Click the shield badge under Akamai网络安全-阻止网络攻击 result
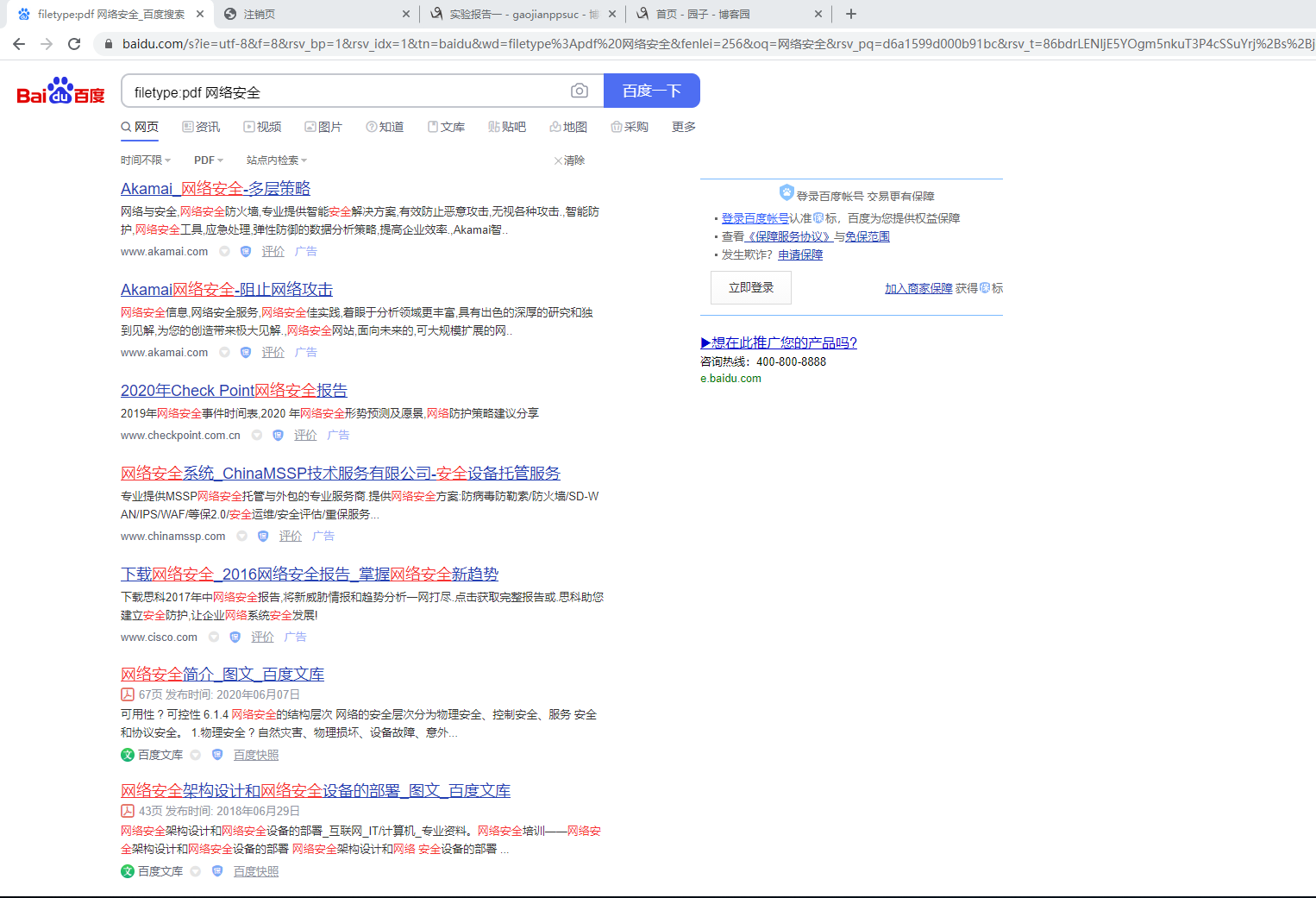Image resolution: width=1316 pixels, height=898 pixels. click(x=246, y=353)
